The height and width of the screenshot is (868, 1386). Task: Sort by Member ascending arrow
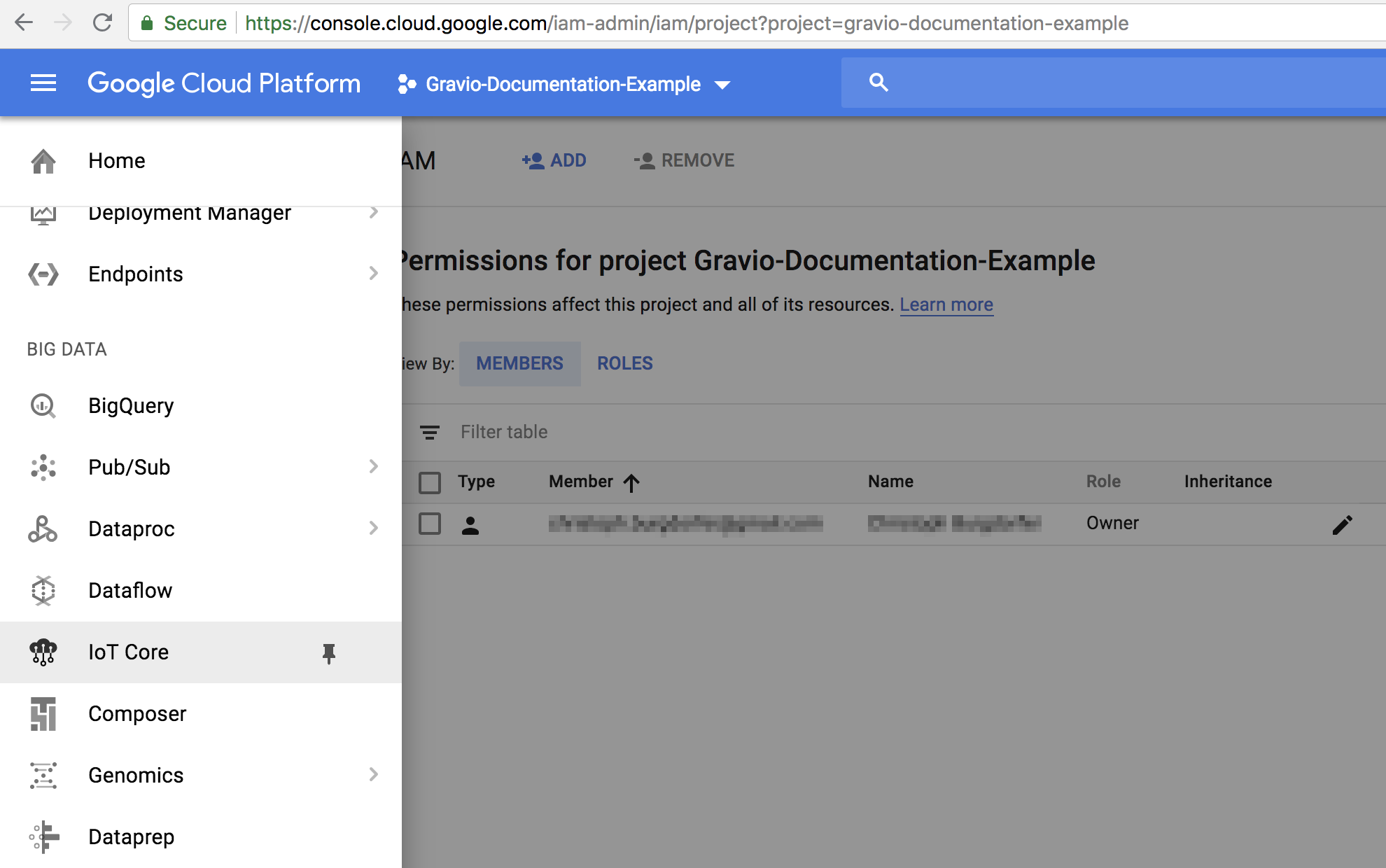[x=631, y=482]
